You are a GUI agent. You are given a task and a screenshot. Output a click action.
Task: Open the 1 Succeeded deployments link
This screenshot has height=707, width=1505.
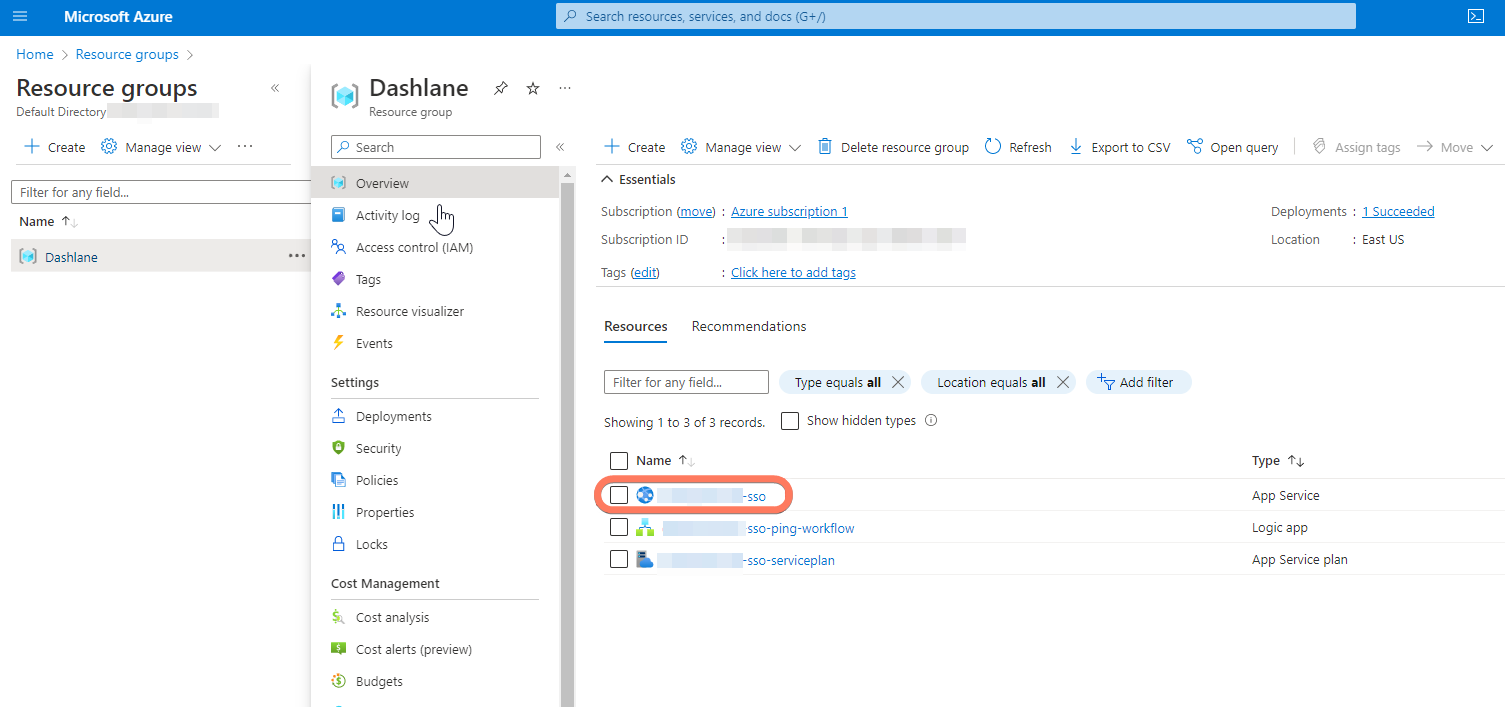(1398, 211)
